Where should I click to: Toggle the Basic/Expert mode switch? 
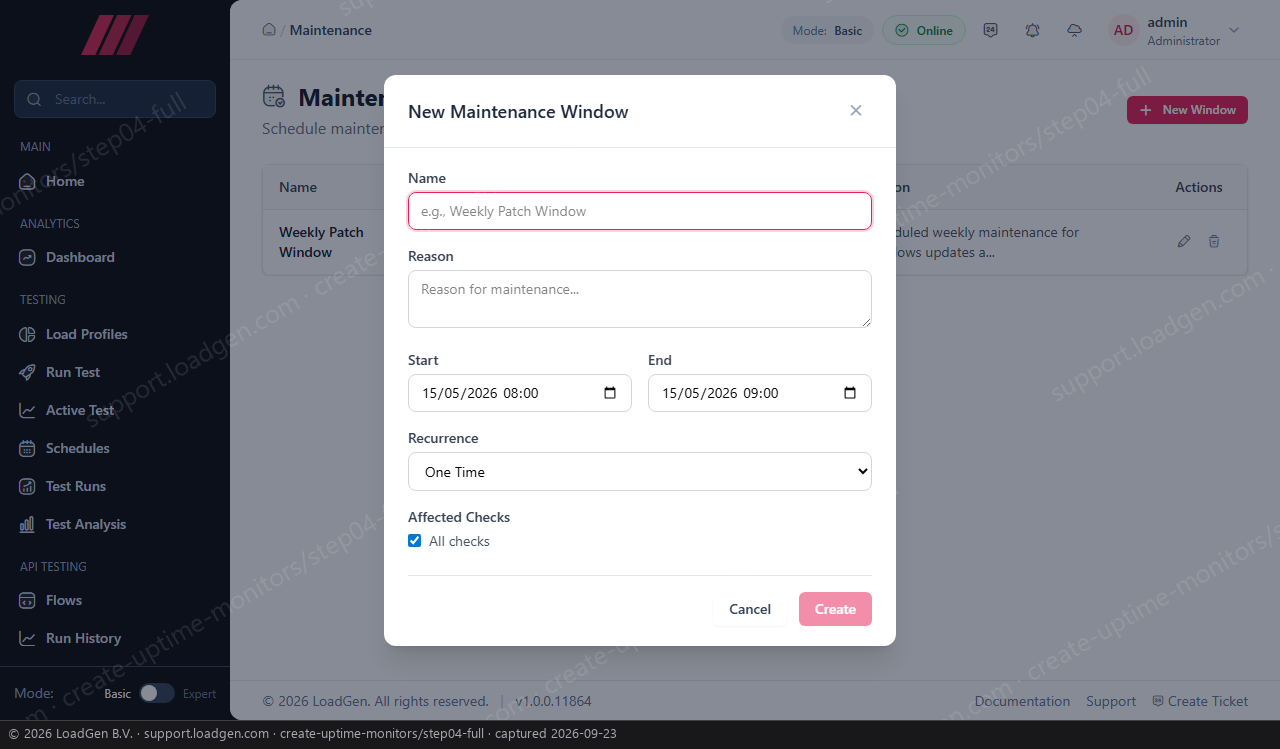(x=157, y=693)
